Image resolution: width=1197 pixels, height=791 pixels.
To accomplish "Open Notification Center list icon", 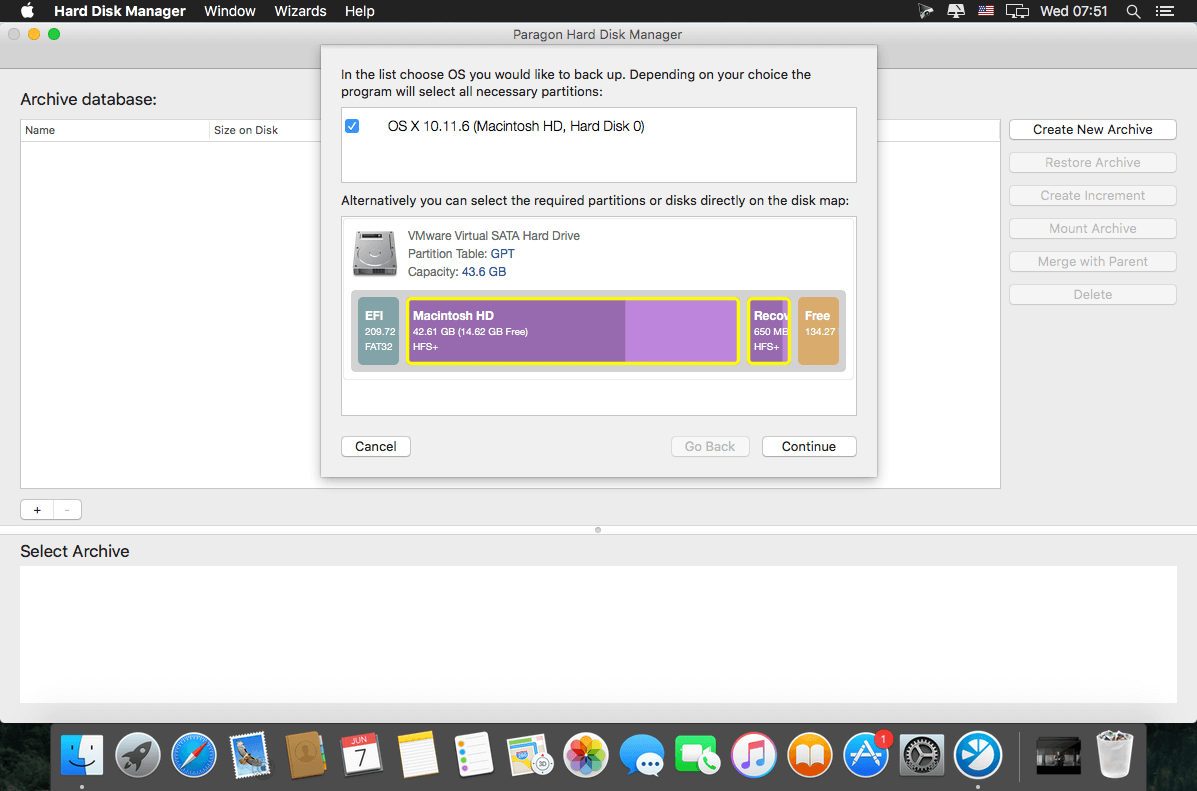I will point(1165,11).
